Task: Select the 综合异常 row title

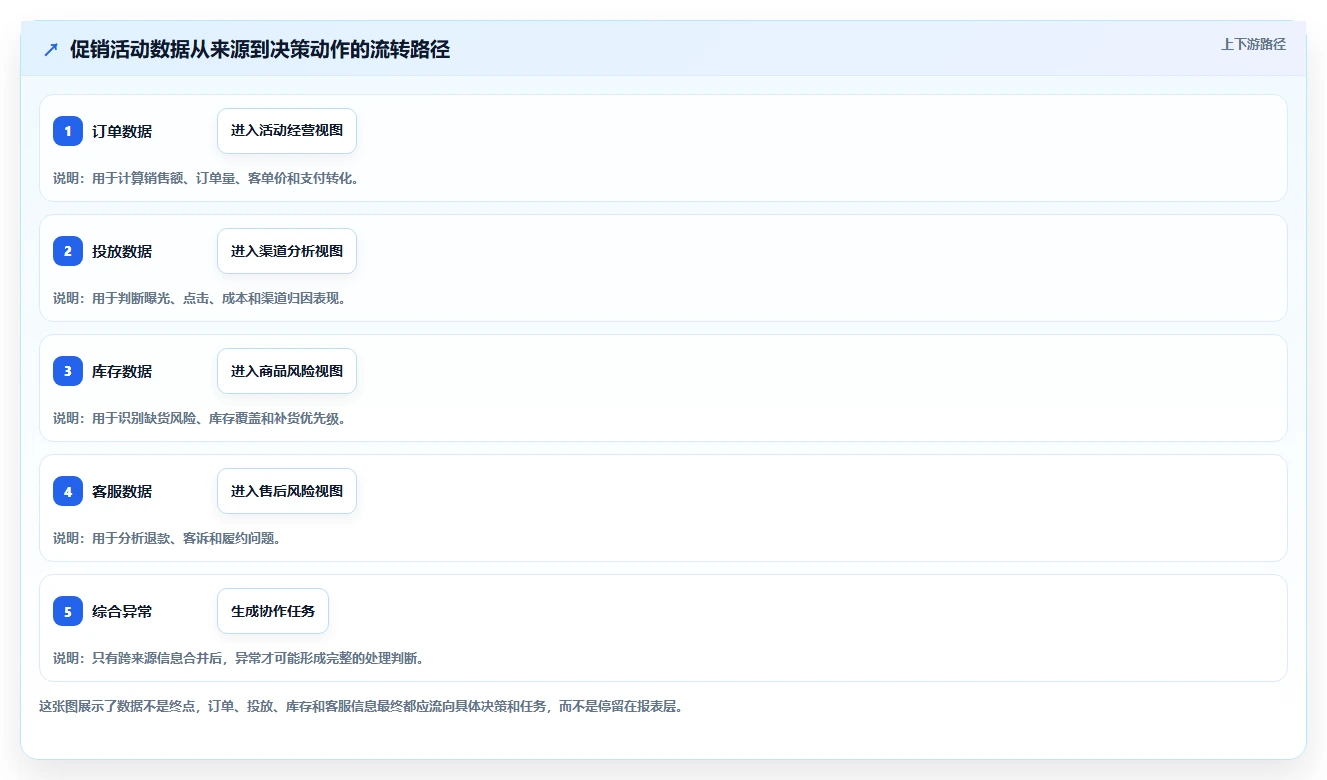Action: click(x=122, y=611)
